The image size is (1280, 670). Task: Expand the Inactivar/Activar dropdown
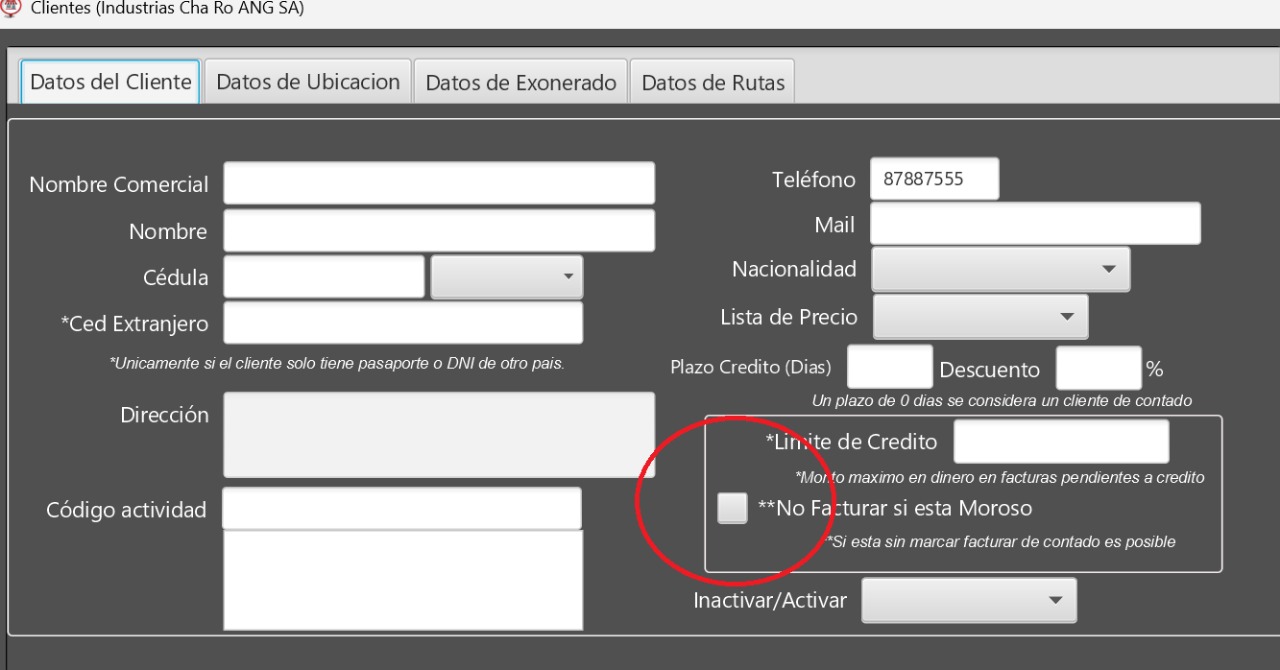pos(969,600)
